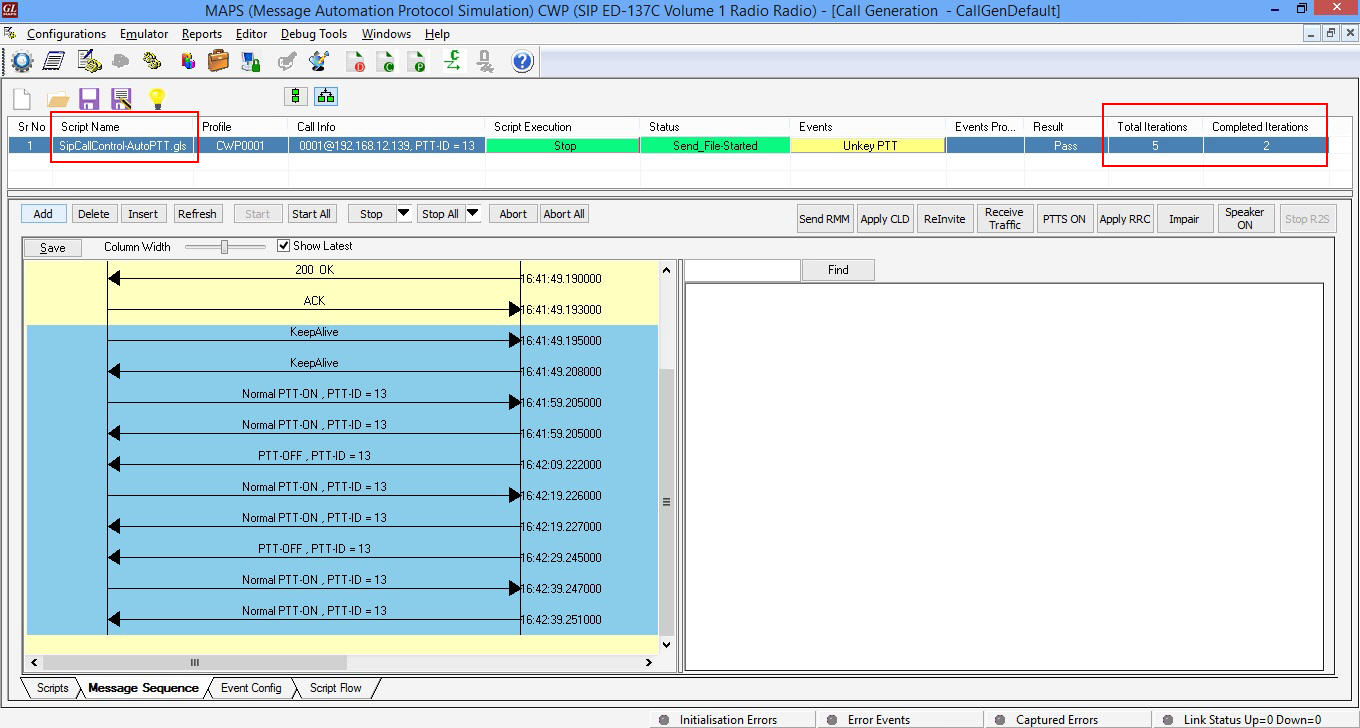The height and width of the screenshot is (728, 1360).
Task: Click the Insert button
Action: [143, 214]
